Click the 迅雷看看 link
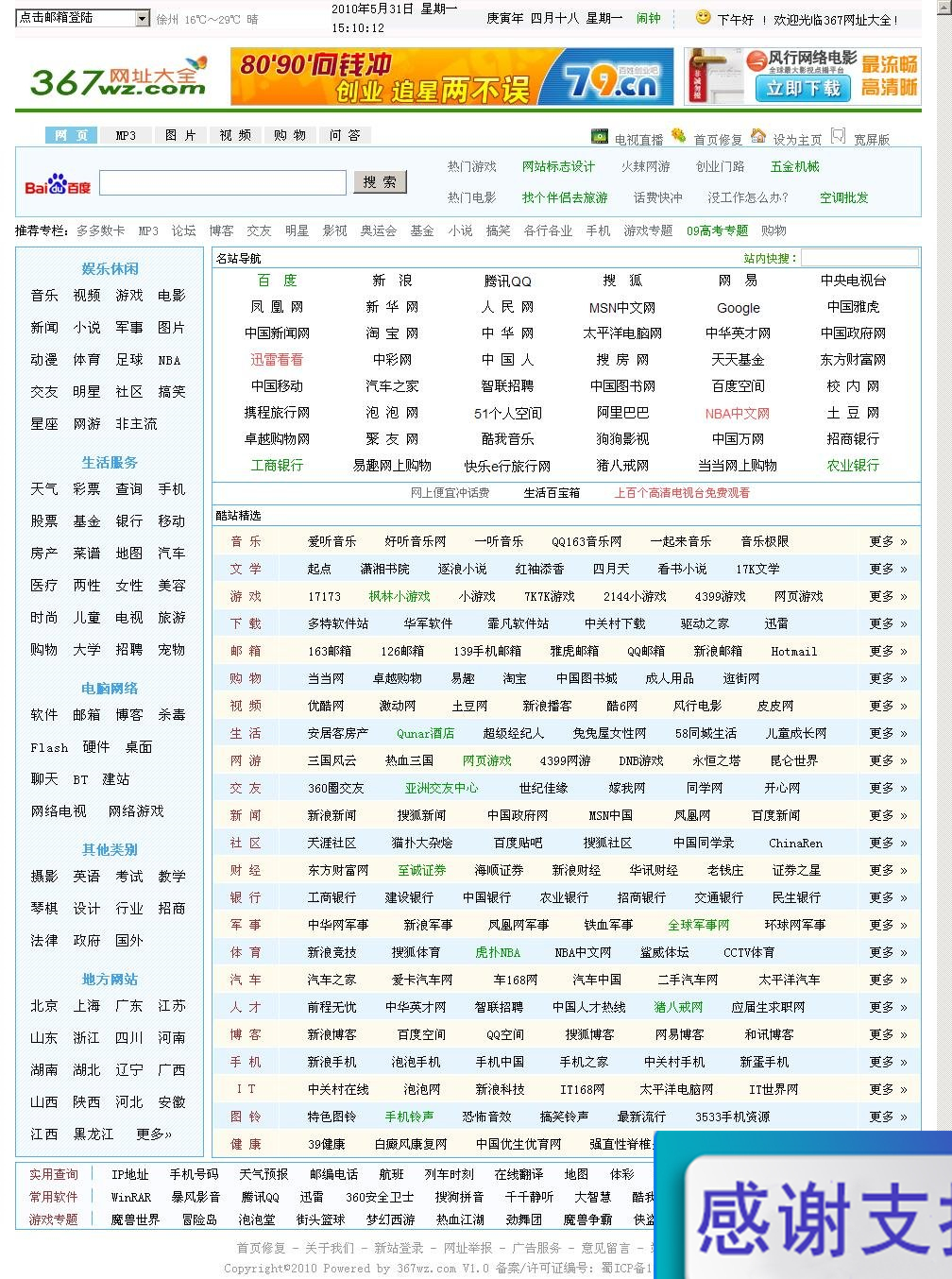Viewport: 952px width, 1279px height. point(277,360)
